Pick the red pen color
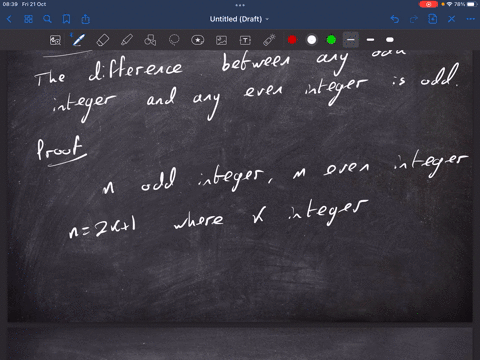 click(292, 40)
